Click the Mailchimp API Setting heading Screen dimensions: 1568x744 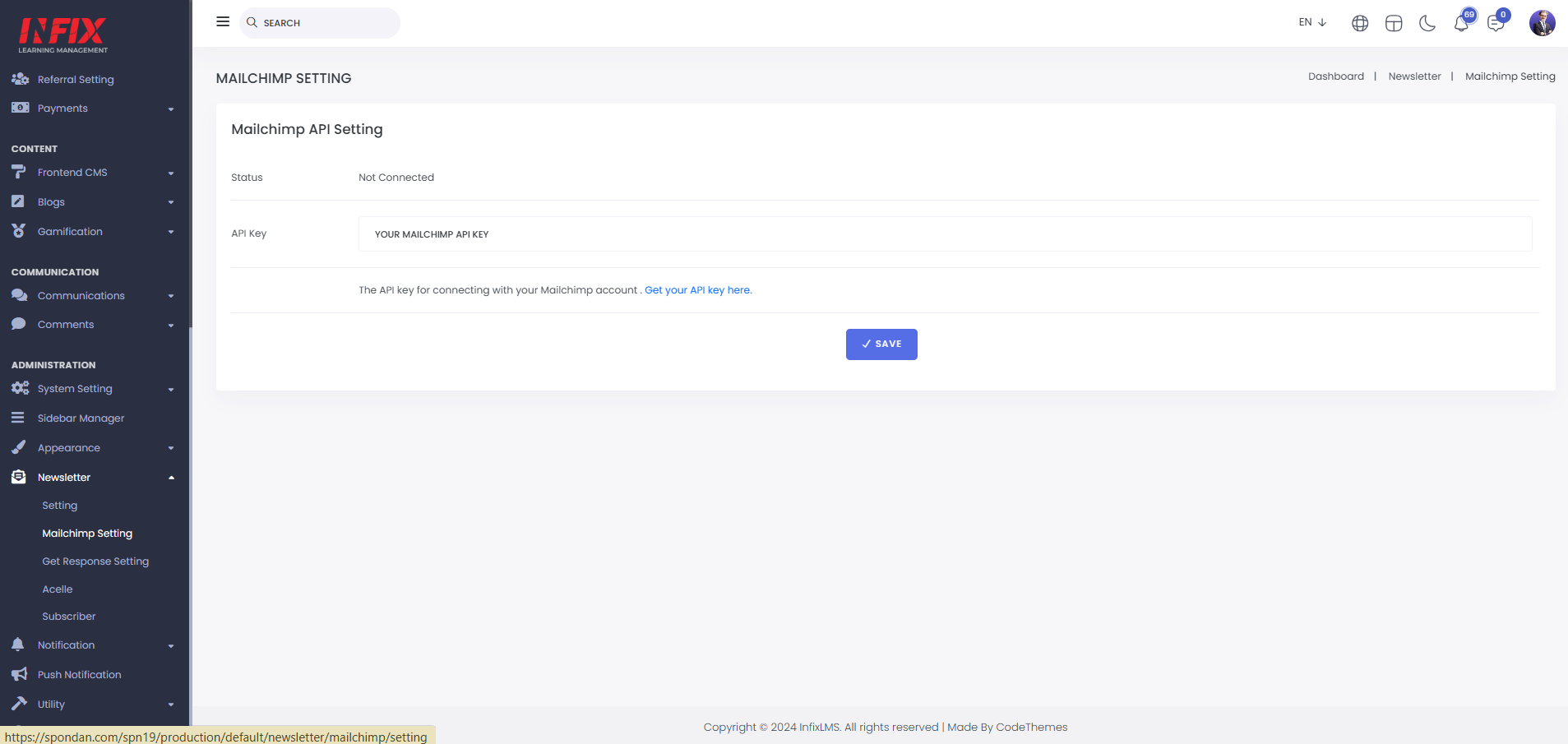pyautogui.click(x=307, y=129)
